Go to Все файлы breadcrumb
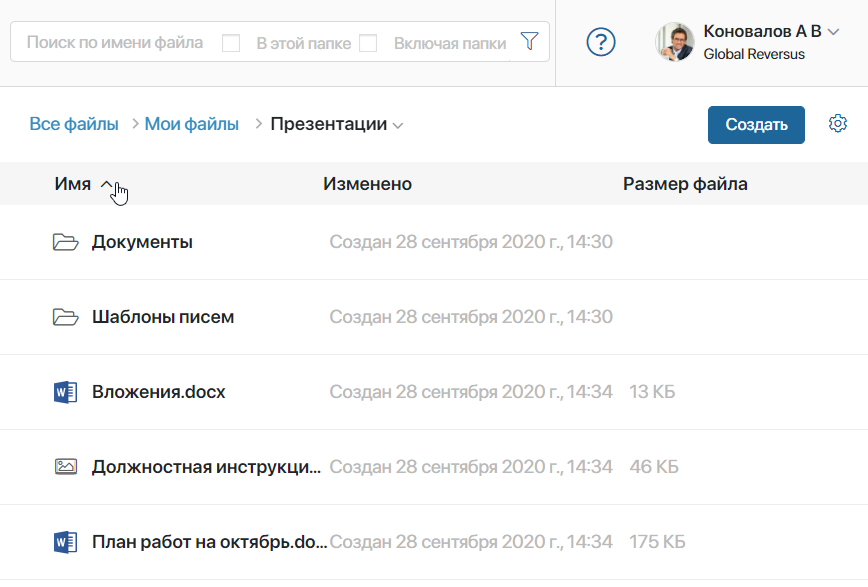Image resolution: width=868 pixels, height=587 pixels. coord(74,124)
